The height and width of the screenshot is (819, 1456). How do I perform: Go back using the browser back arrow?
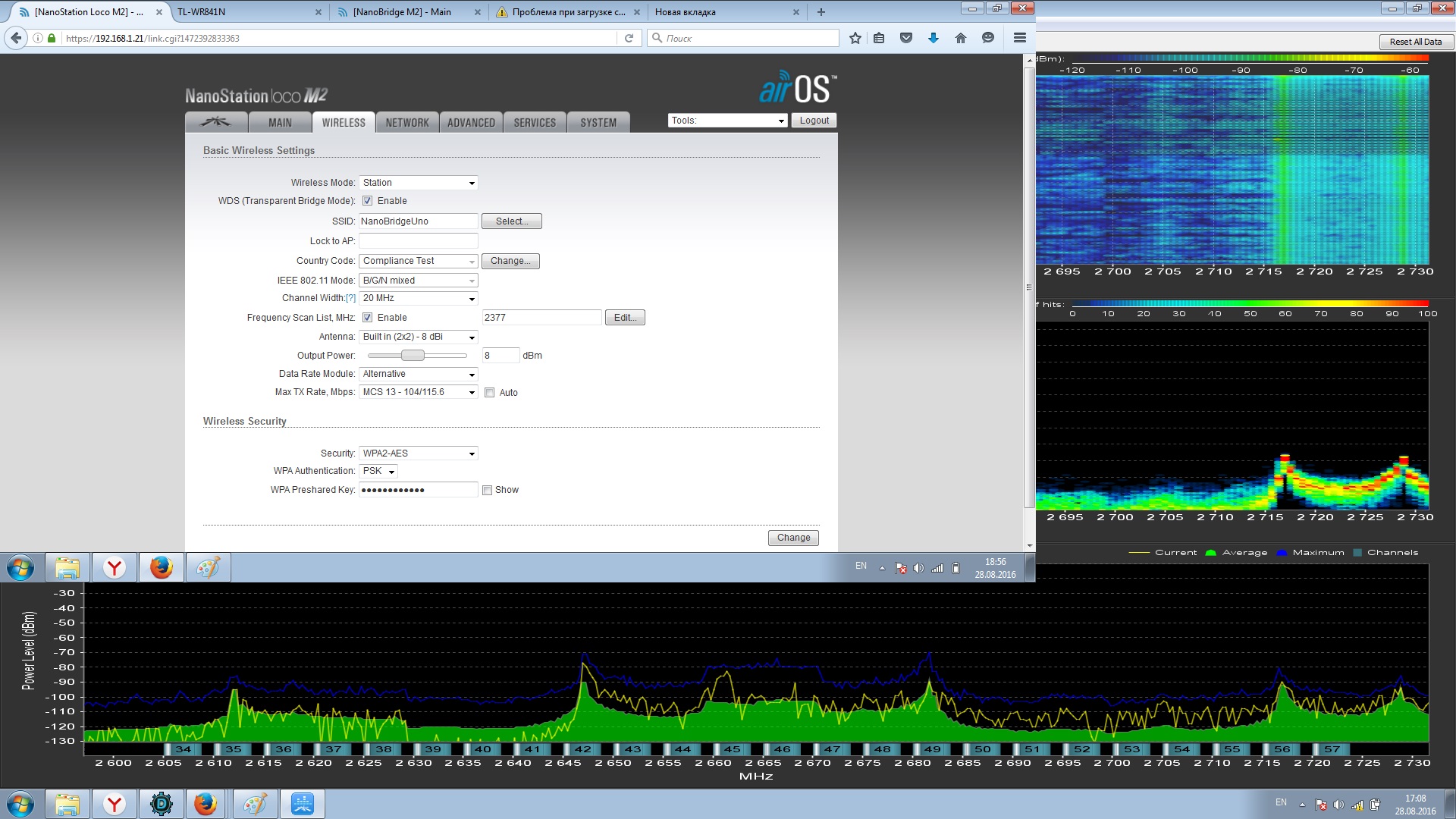[x=16, y=38]
